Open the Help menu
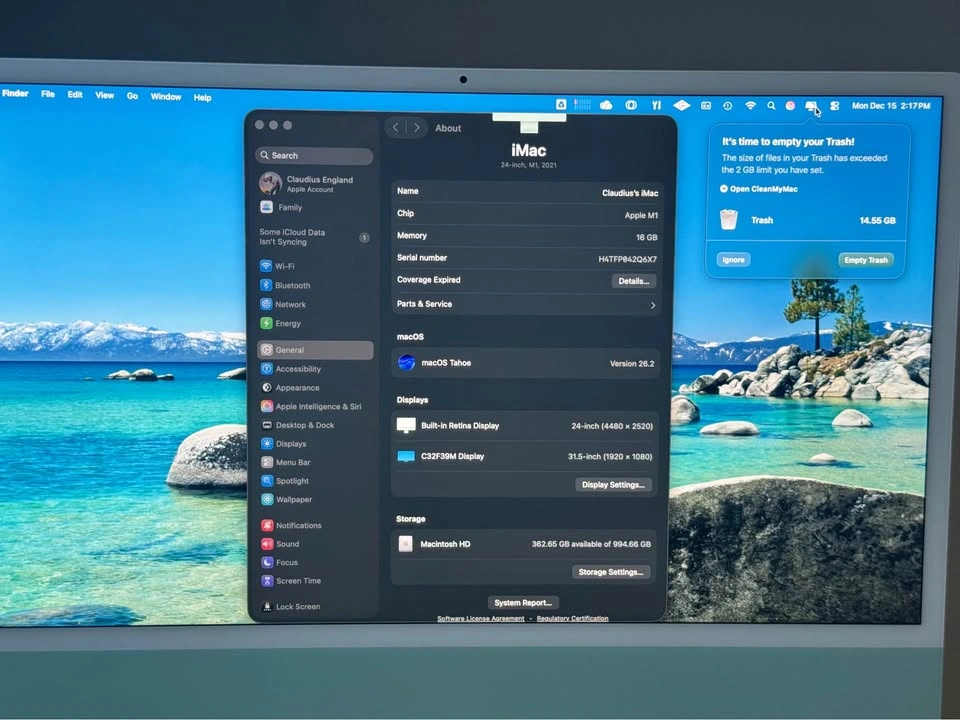The height and width of the screenshot is (720, 960). [x=203, y=97]
